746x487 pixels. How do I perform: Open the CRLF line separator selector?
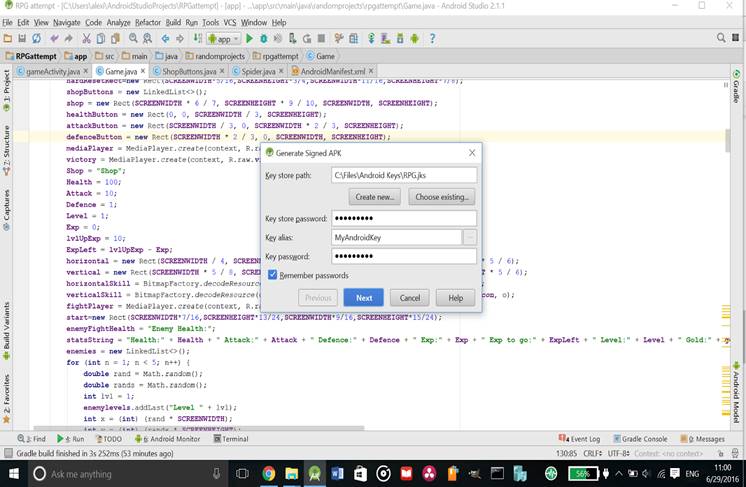pyautogui.click(x=592, y=454)
